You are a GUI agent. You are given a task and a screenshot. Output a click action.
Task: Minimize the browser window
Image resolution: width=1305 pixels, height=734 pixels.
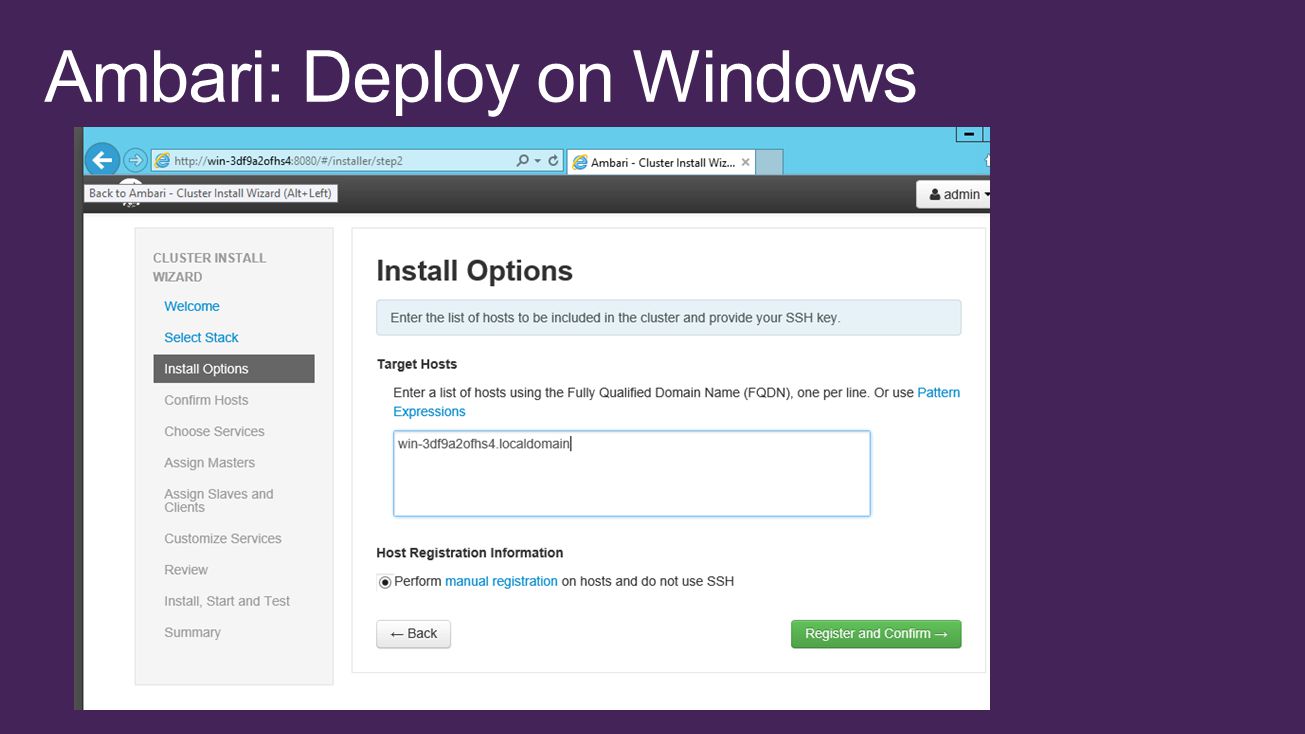(x=969, y=134)
